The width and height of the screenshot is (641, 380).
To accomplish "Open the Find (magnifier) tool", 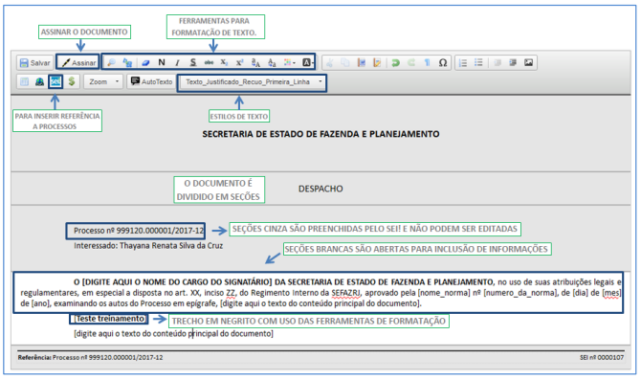I will (x=111, y=63).
